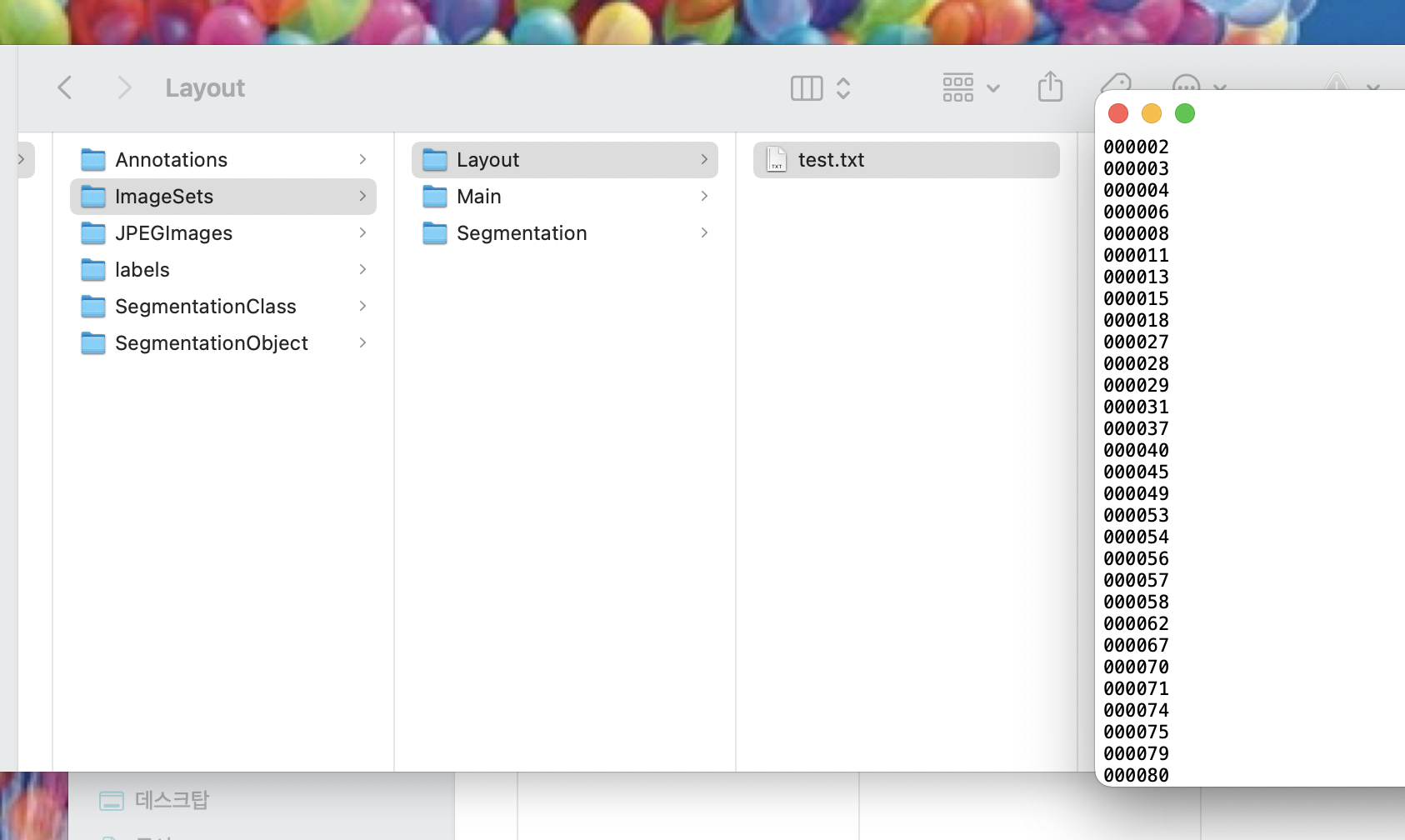Expand the Segmentation folder chevron

click(x=704, y=232)
